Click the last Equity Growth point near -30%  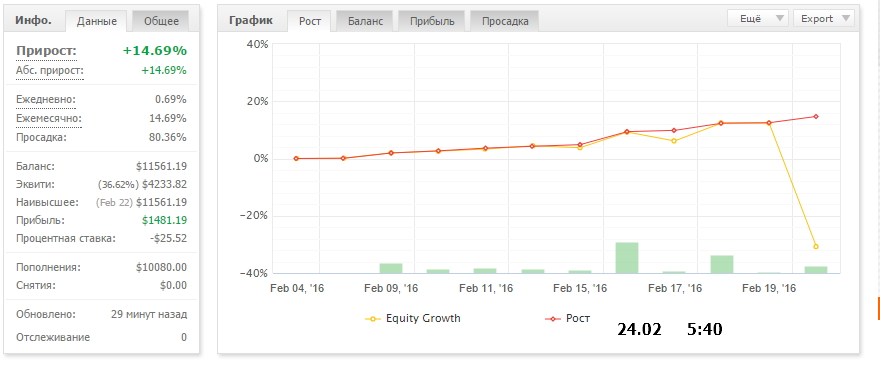click(x=816, y=247)
